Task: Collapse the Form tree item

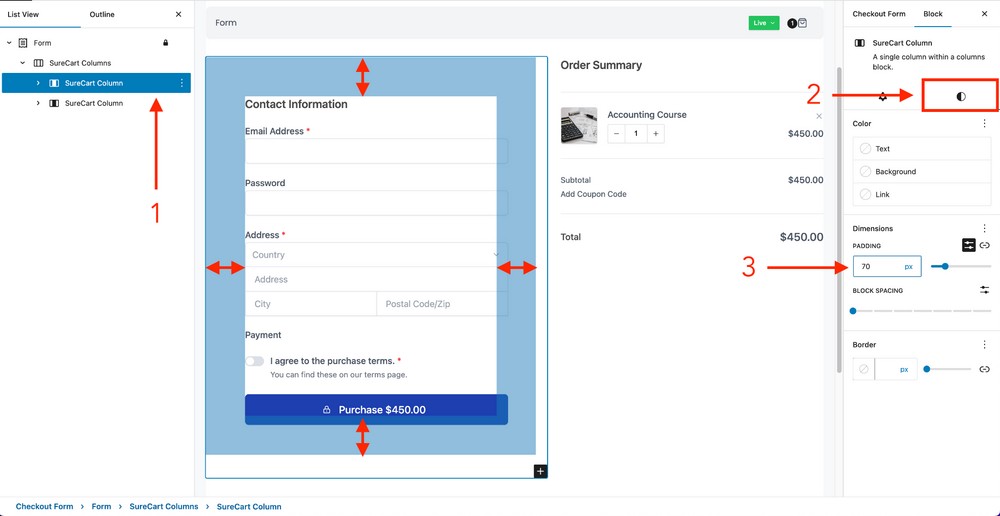Action: 9,43
